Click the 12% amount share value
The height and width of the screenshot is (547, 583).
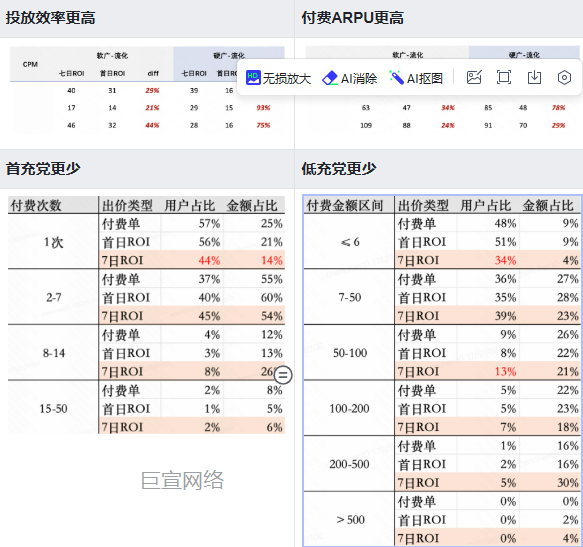point(271,334)
